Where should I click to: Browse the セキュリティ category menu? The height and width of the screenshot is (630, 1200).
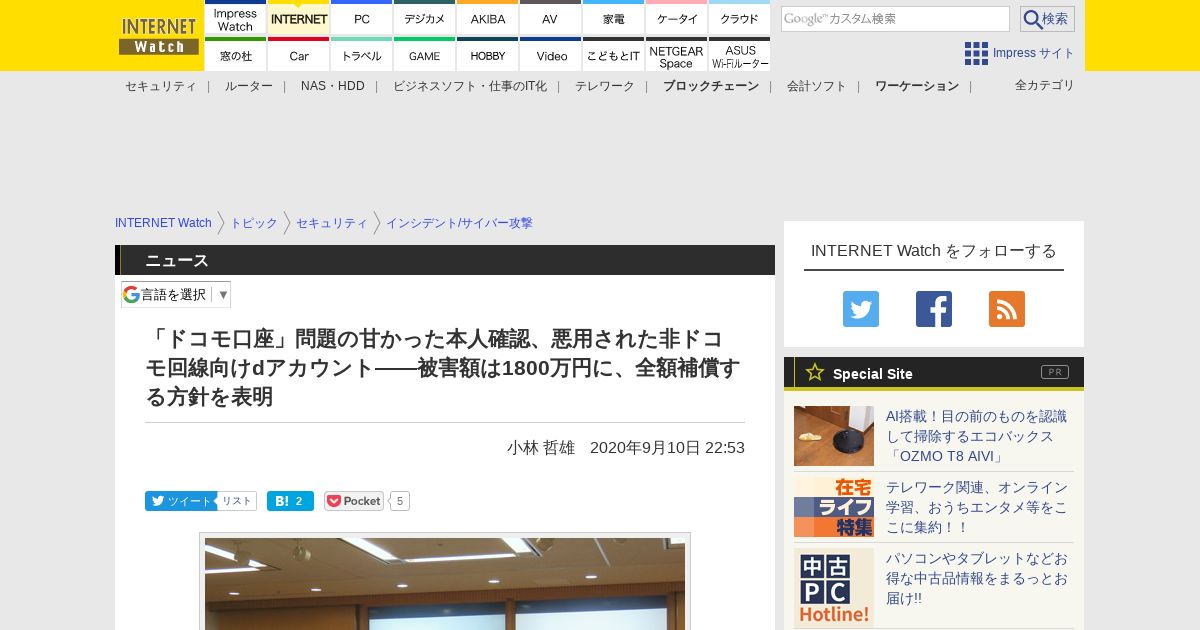161,86
